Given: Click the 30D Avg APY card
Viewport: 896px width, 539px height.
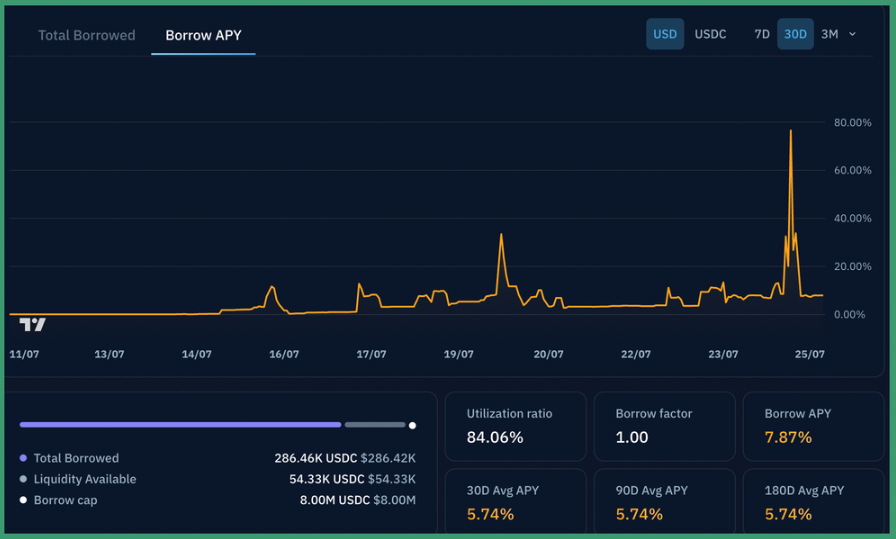Looking at the screenshot, I should coord(514,502).
